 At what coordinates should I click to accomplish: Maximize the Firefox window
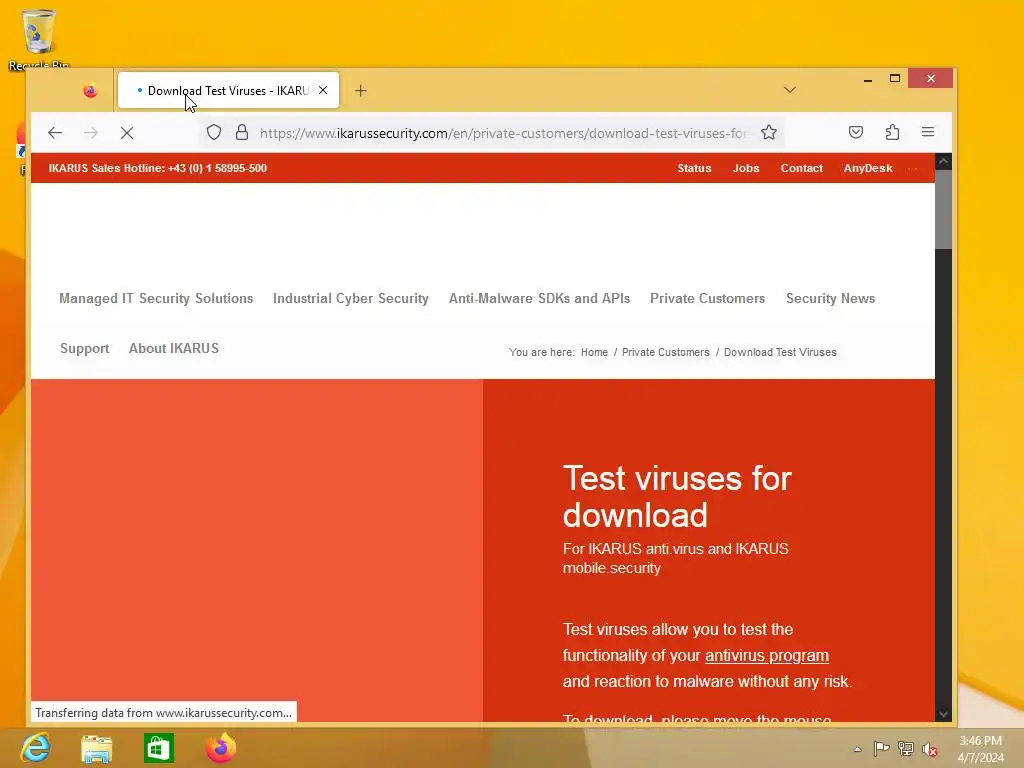coord(895,78)
